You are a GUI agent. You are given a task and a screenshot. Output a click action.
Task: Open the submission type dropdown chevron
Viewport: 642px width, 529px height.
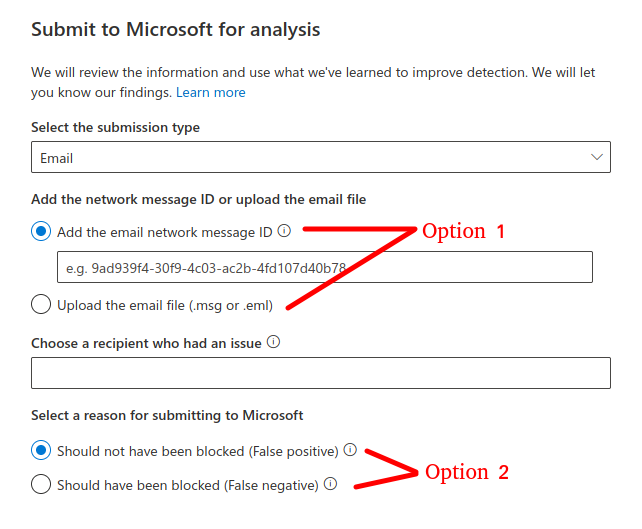(597, 157)
